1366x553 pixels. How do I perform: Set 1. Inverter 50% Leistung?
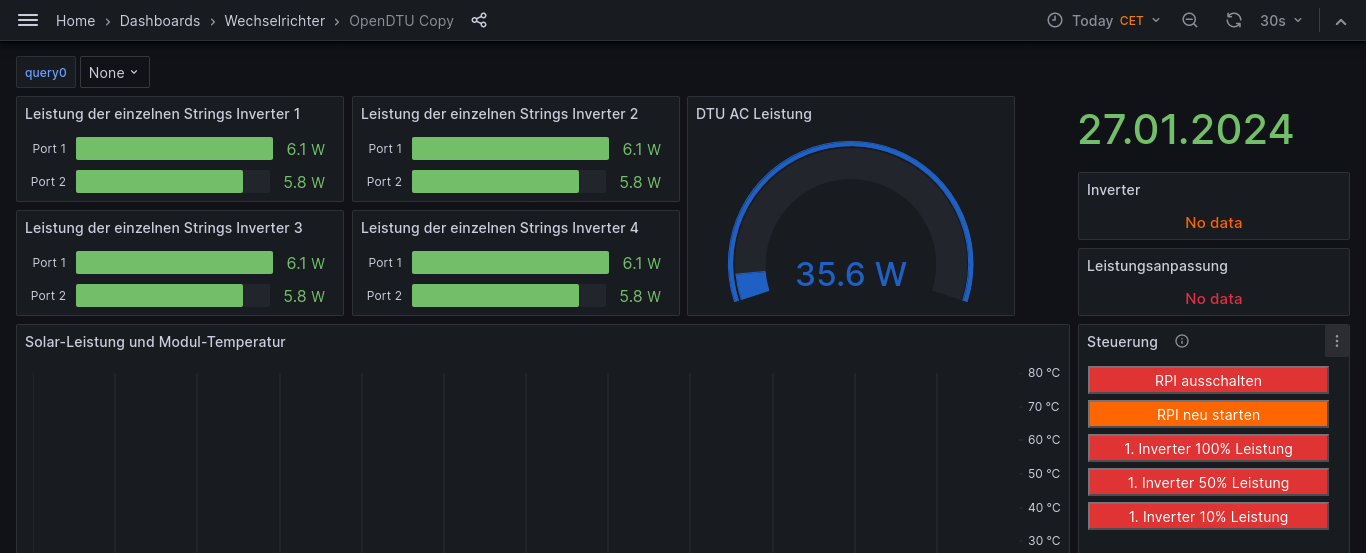(x=1208, y=483)
